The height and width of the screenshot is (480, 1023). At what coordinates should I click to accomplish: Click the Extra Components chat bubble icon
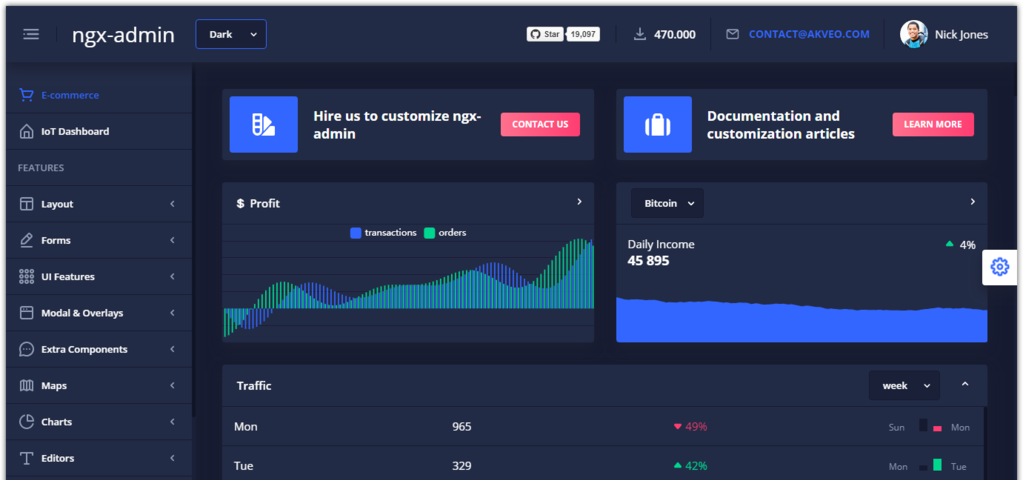pyautogui.click(x=26, y=349)
